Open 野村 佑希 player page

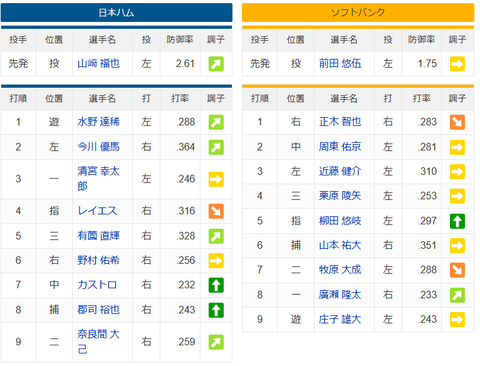(x=98, y=260)
